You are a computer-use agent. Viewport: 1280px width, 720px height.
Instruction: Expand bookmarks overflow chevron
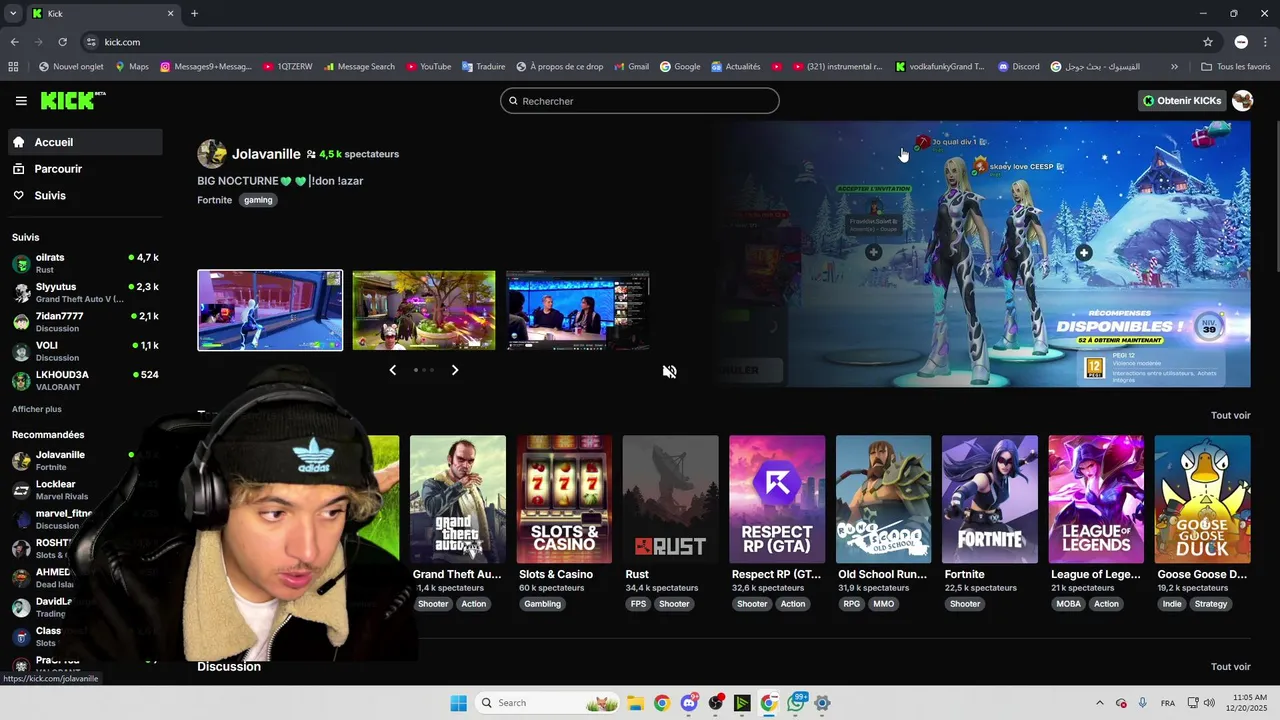[1174, 67]
